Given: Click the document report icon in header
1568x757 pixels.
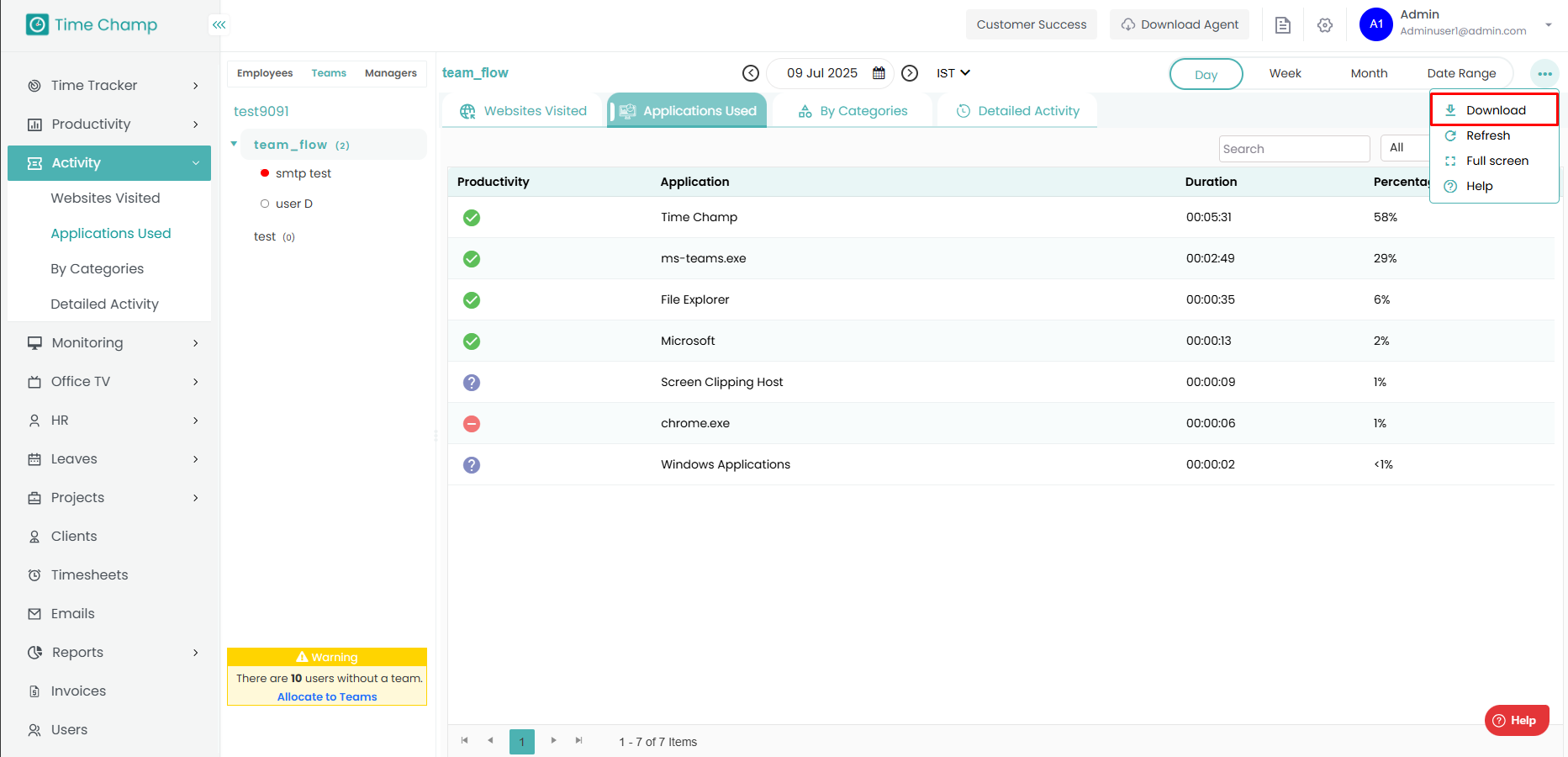Looking at the screenshot, I should click(1282, 25).
